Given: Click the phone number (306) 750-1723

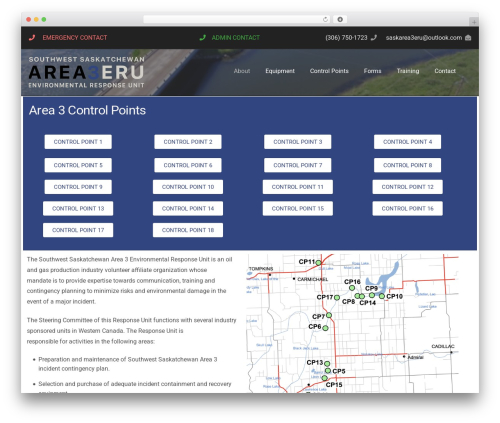Looking at the screenshot, I should [346, 38].
